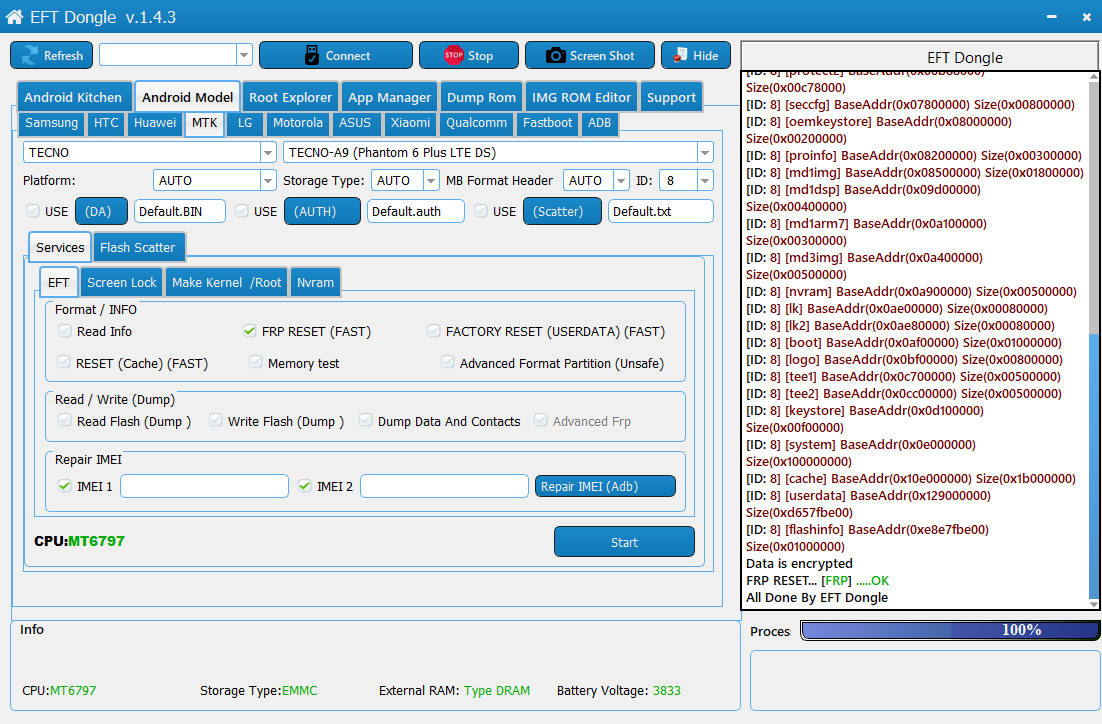The image size is (1102, 724).
Task: Check the Write Flash (Dump) box
Action: pyautogui.click(x=216, y=420)
